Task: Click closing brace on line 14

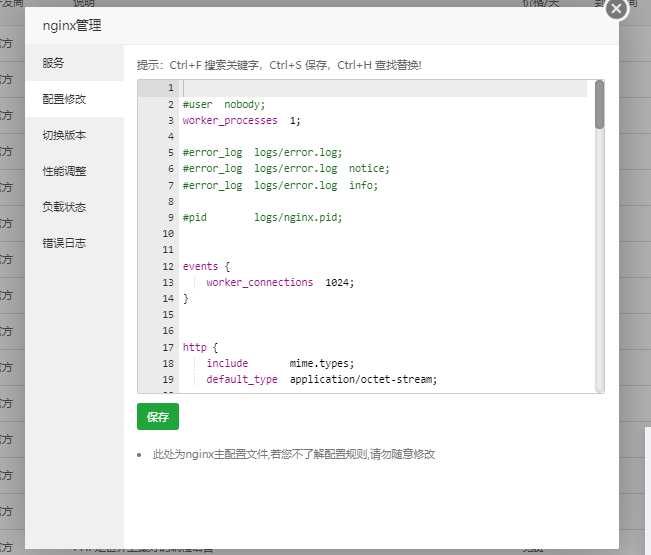Action: 186,298
